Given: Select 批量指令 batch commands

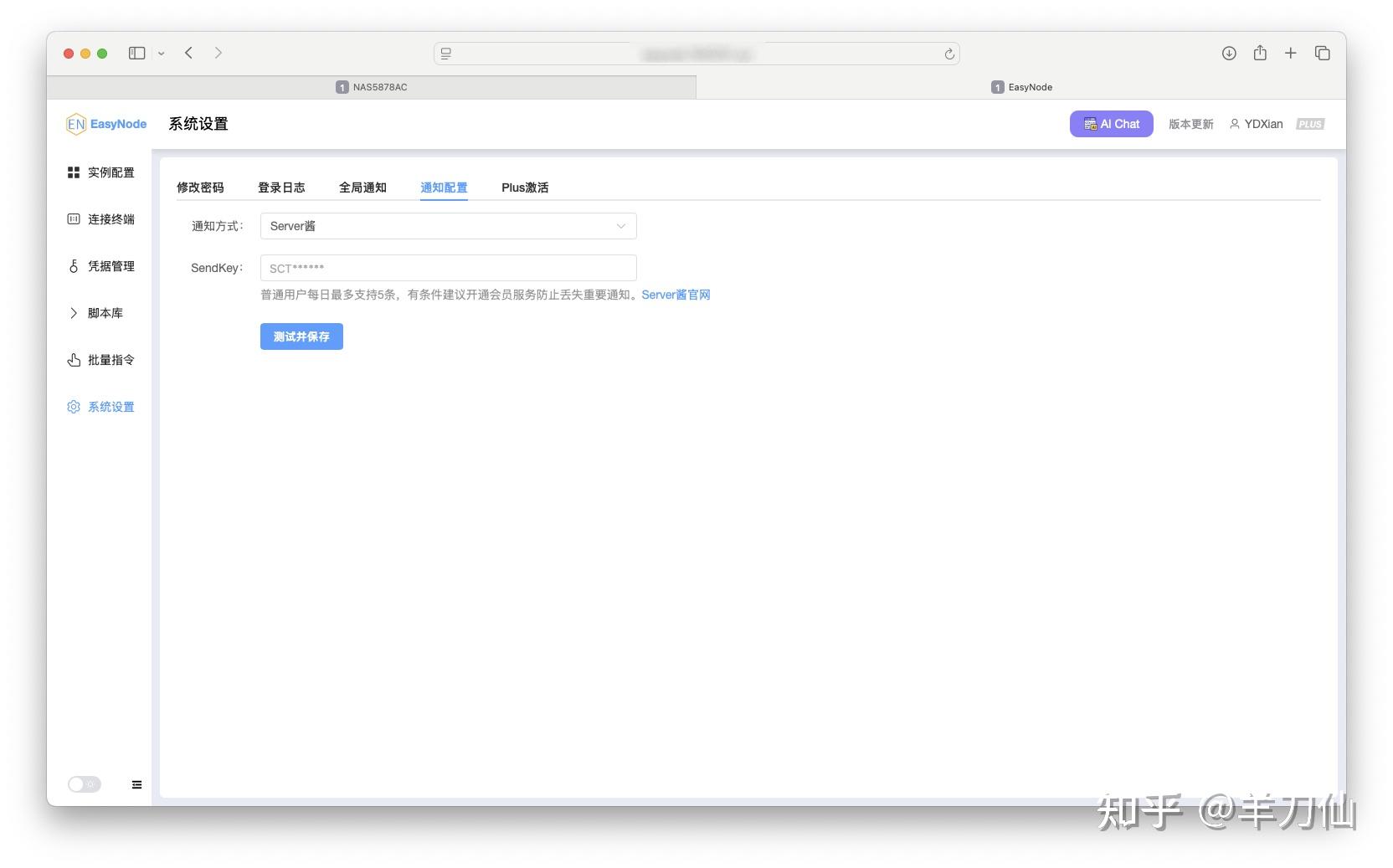Looking at the screenshot, I should pyautogui.click(x=111, y=360).
